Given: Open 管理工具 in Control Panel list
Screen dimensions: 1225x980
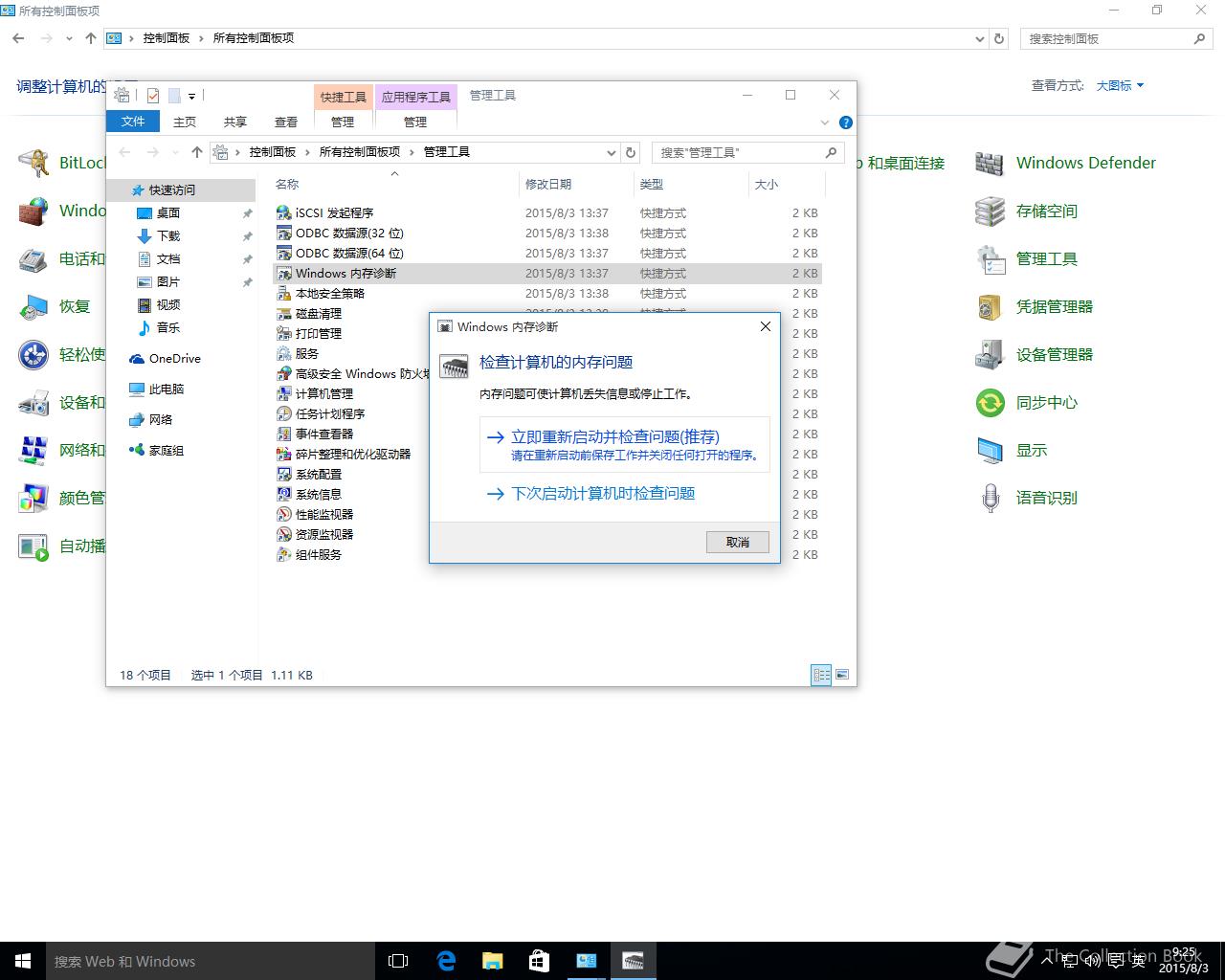Looking at the screenshot, I should (1027, 258).
